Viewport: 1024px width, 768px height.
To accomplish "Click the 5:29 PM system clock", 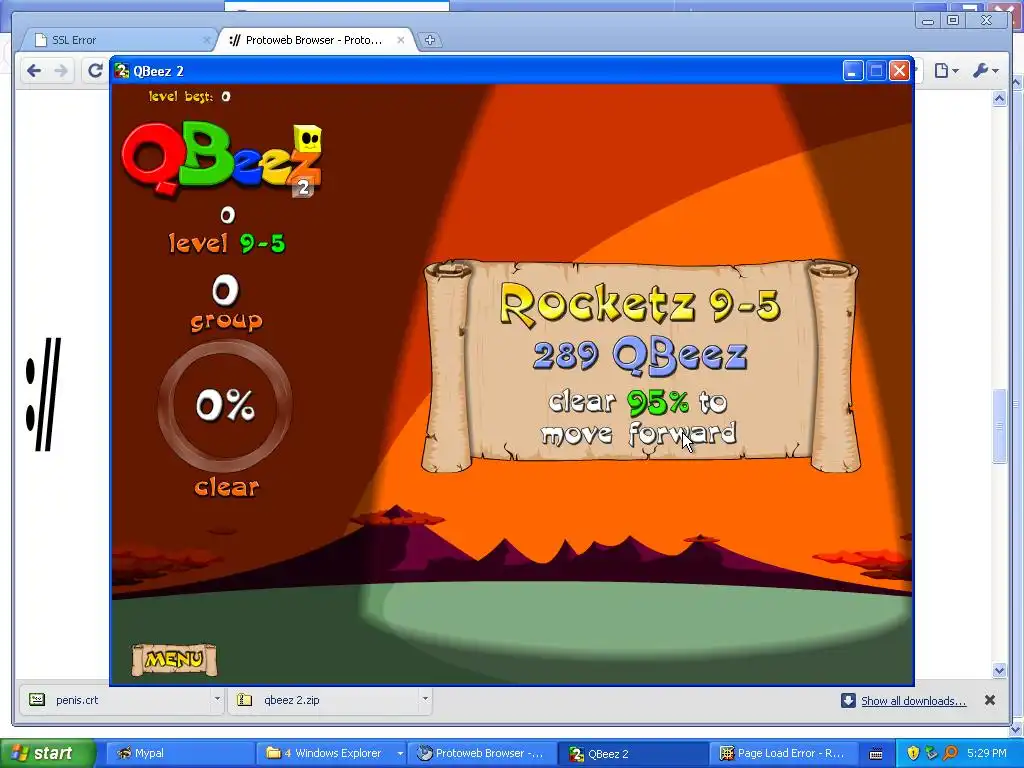I will [x=987, y=753].
